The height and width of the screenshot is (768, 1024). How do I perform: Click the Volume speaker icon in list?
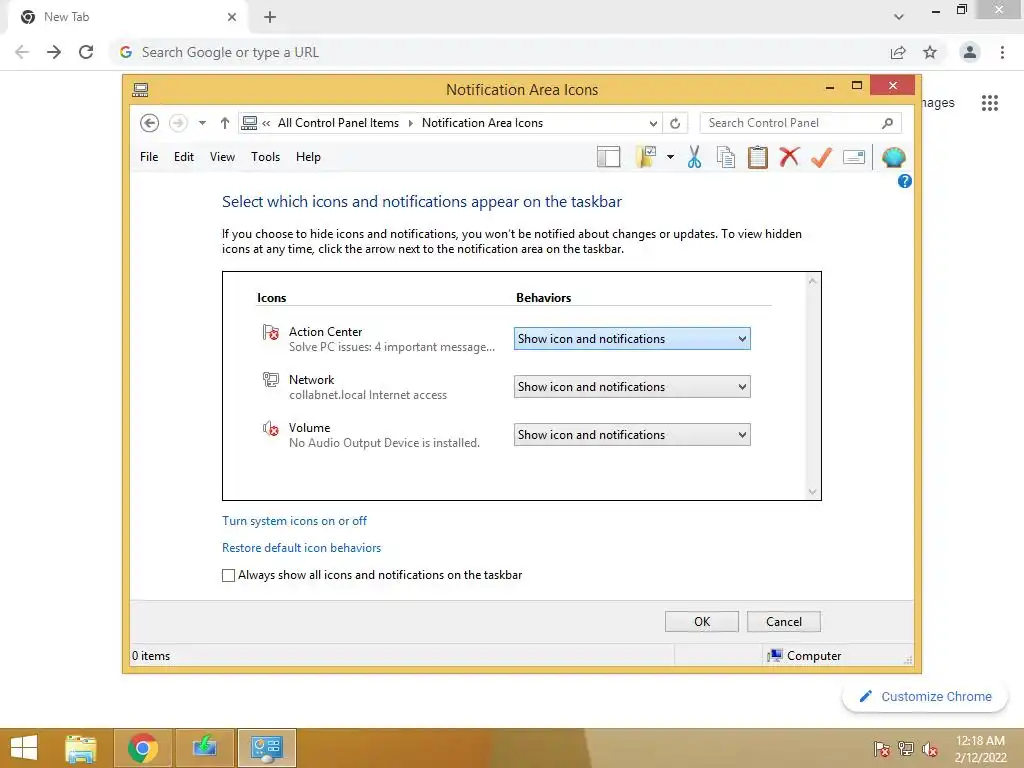[270, 428]
